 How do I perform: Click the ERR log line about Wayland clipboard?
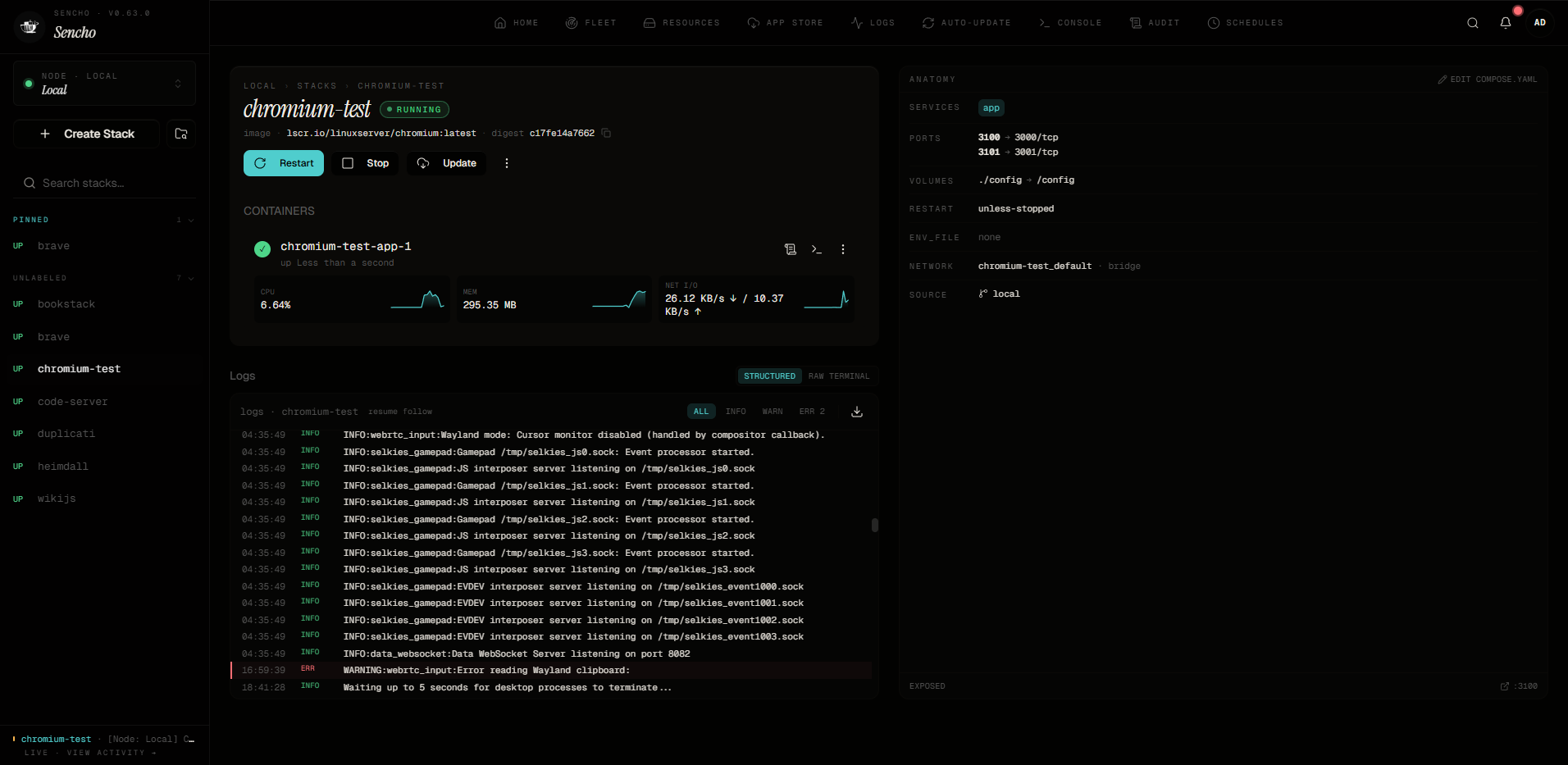click(551, 671)
